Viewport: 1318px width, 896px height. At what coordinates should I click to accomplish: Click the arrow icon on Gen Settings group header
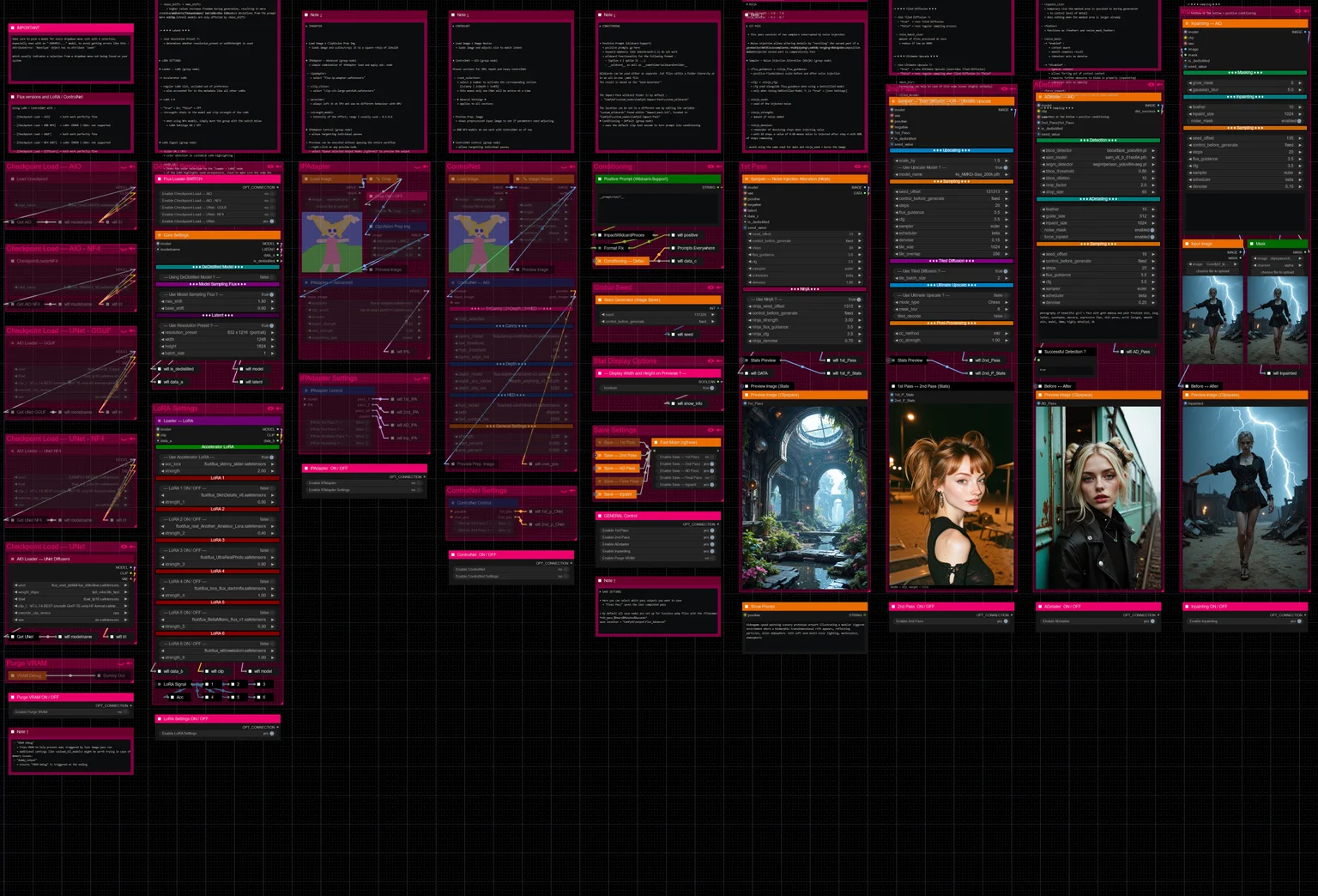pos(279,166)
